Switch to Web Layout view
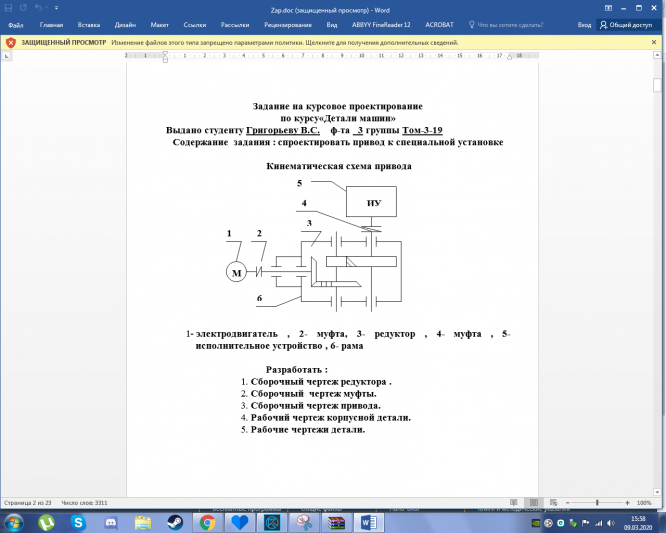Viewport: 666px width, 533px height. coord(553,503)
